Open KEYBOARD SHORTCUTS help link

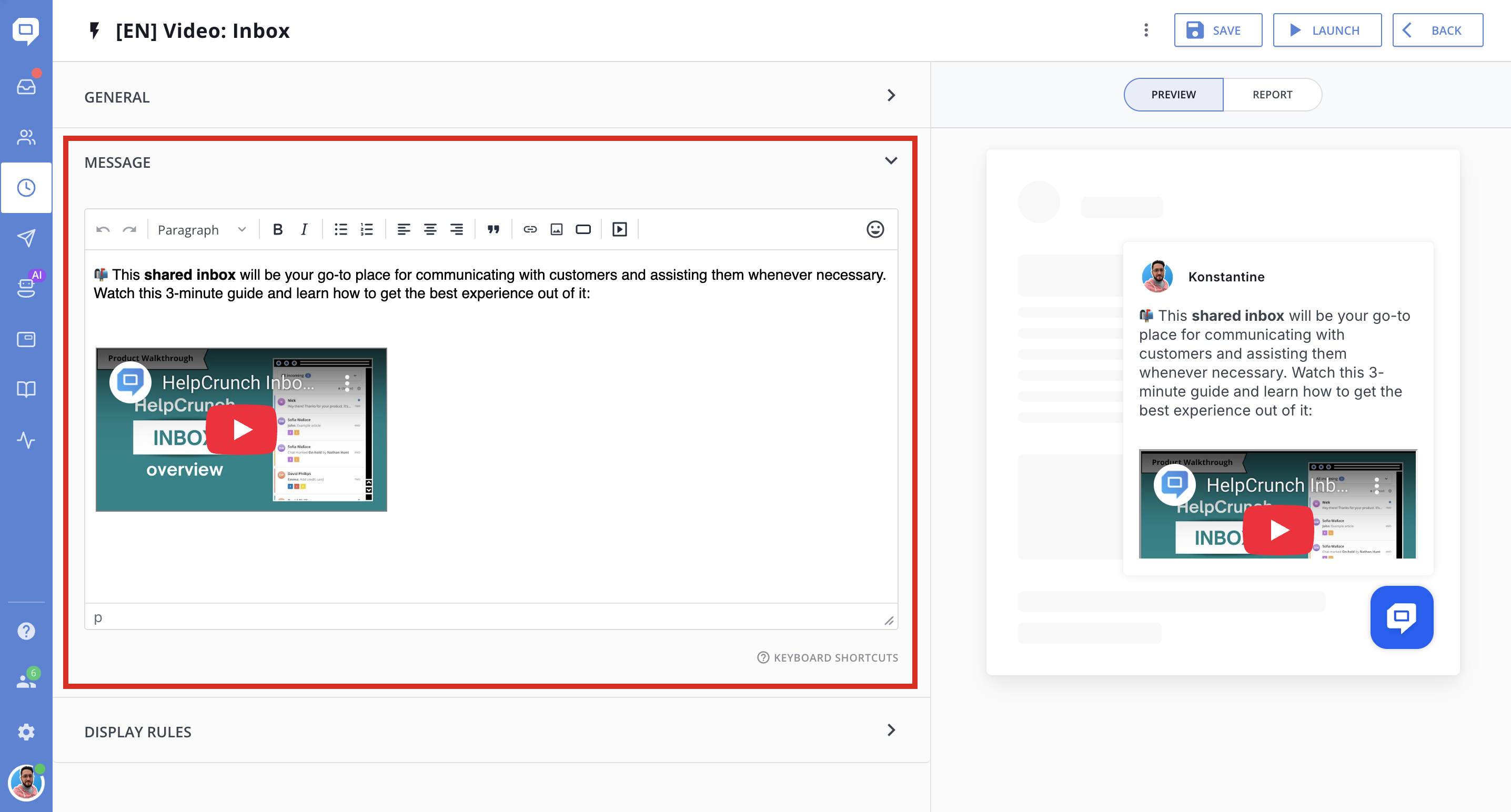tap(827, 657)
